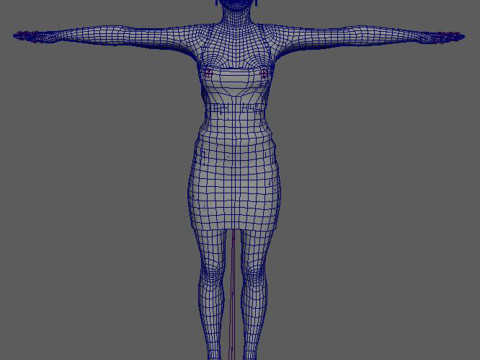Select the wireframe character's dress mesh
Image resolution: width=480 pixels, height=360 pixels.
pyautogui.click(x=234, y=150)
